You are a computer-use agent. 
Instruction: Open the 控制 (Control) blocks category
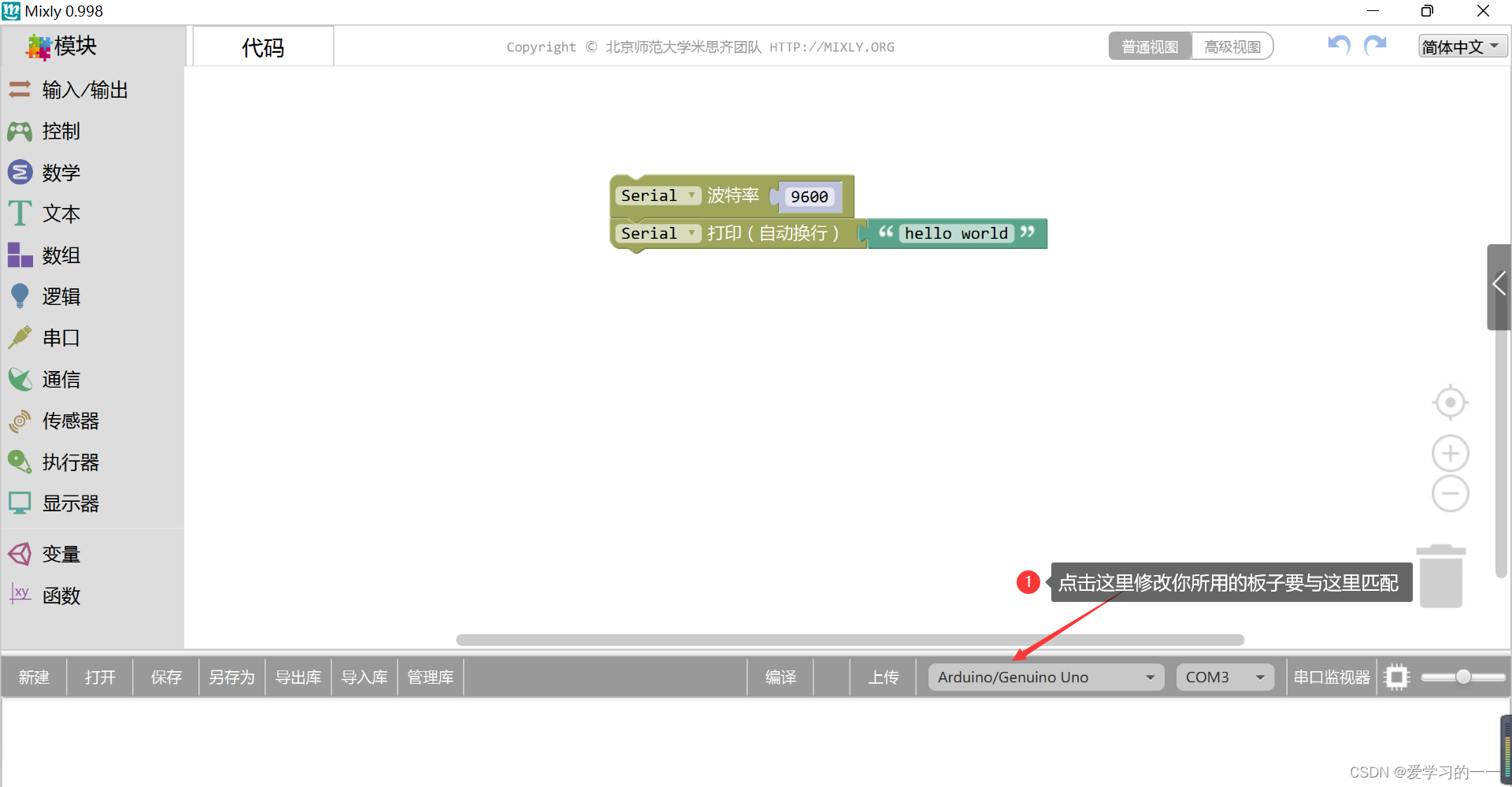click(x=61, y=131)
